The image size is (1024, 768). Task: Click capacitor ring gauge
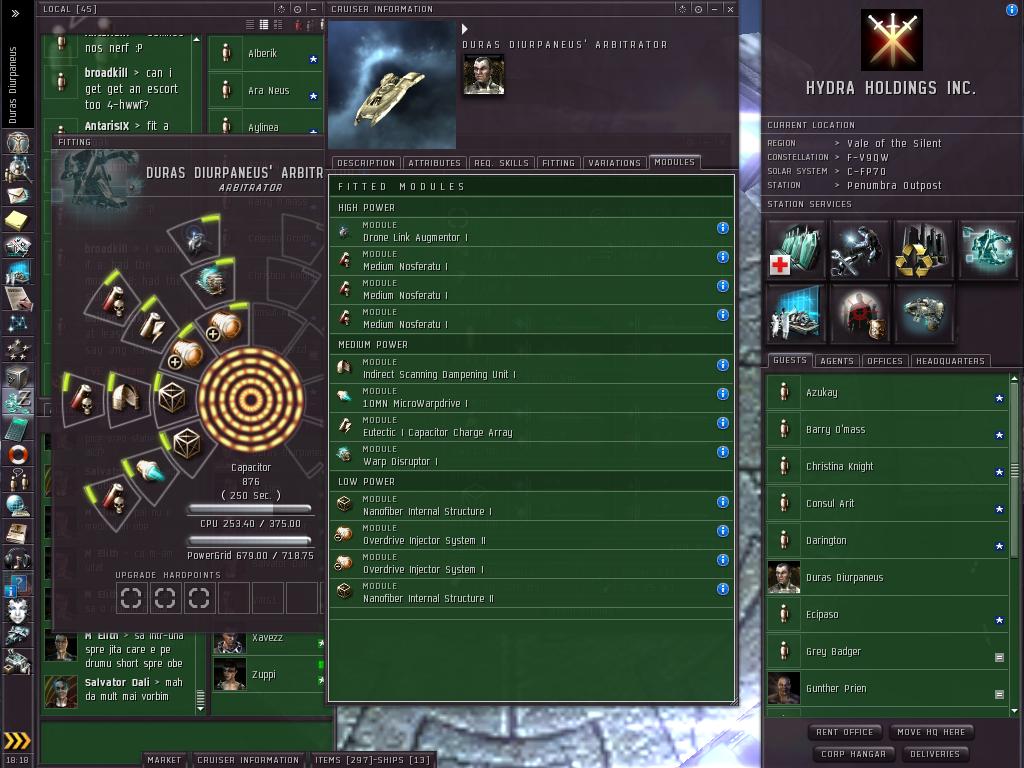tap(250, 400)
